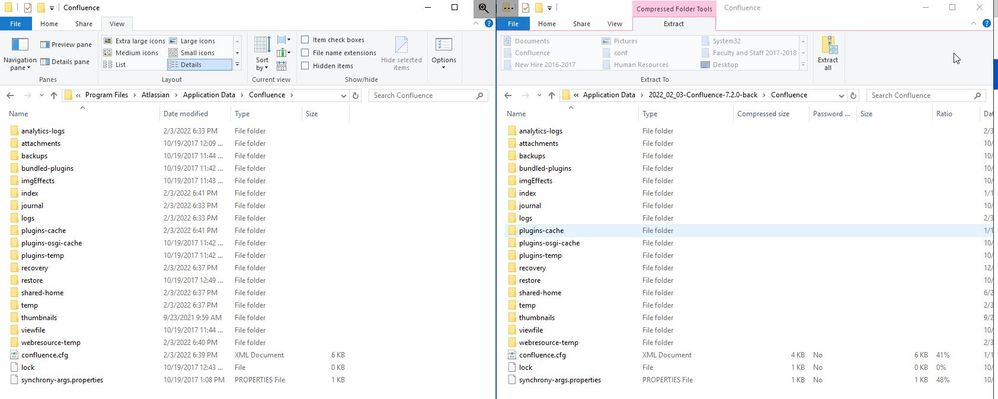This screenshot has width=998, height=399.
Task: Open Options in left window ribbon
Action: coord(444,53)
